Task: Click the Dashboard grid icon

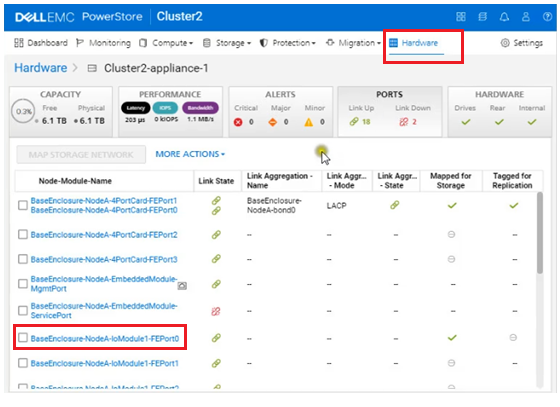Action: 19,43
